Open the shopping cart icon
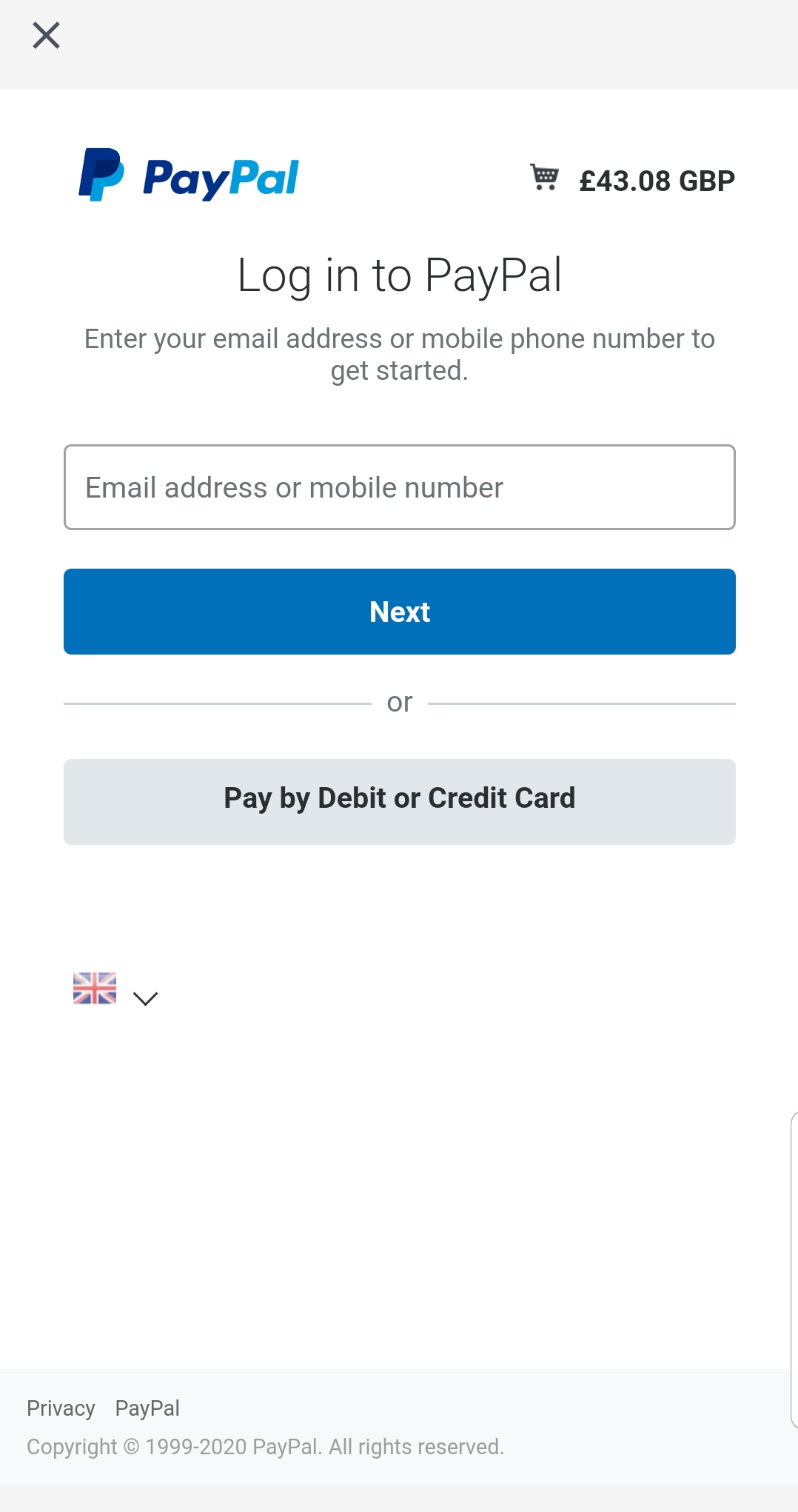The width and height of the screenshot is (798, 1512). click(x=545, y=178)
